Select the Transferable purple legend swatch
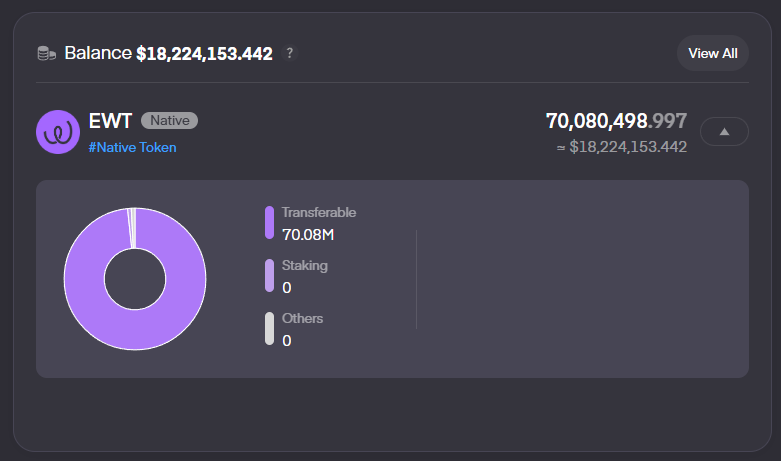This screenshot has height=461, width=781. 269,223
